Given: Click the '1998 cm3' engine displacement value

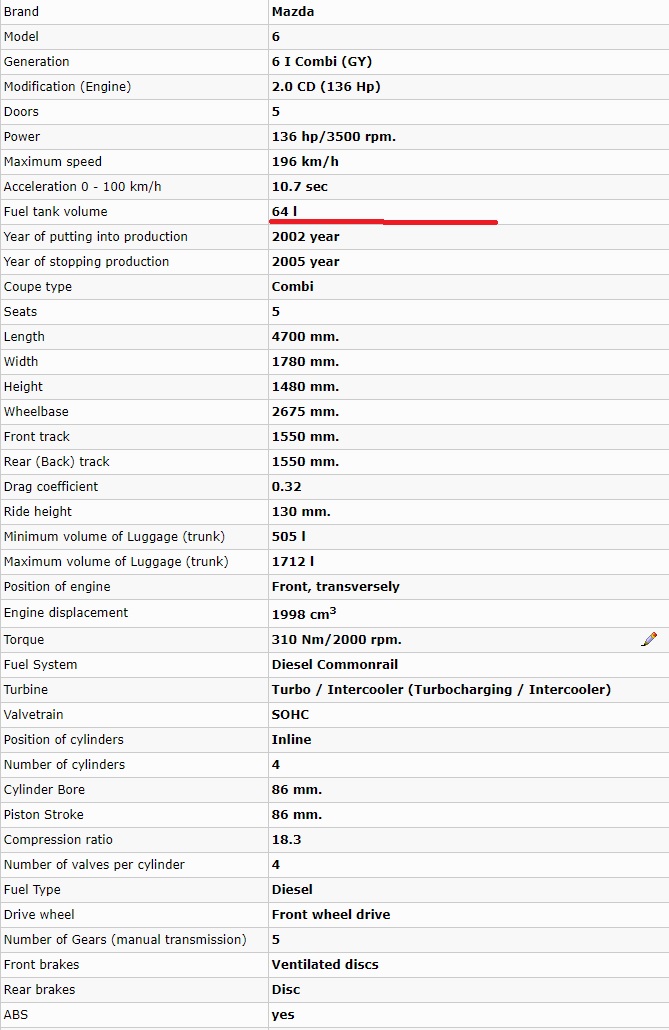Looking at the screenshot, I should click(304, 614).
